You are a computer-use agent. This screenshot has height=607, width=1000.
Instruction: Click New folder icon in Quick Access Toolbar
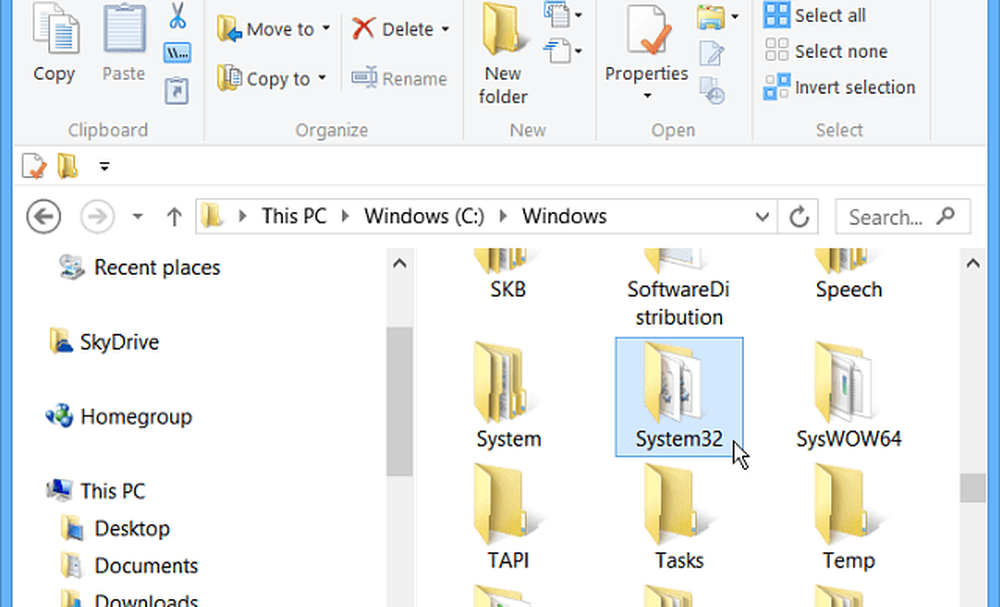tap(68, 166)
